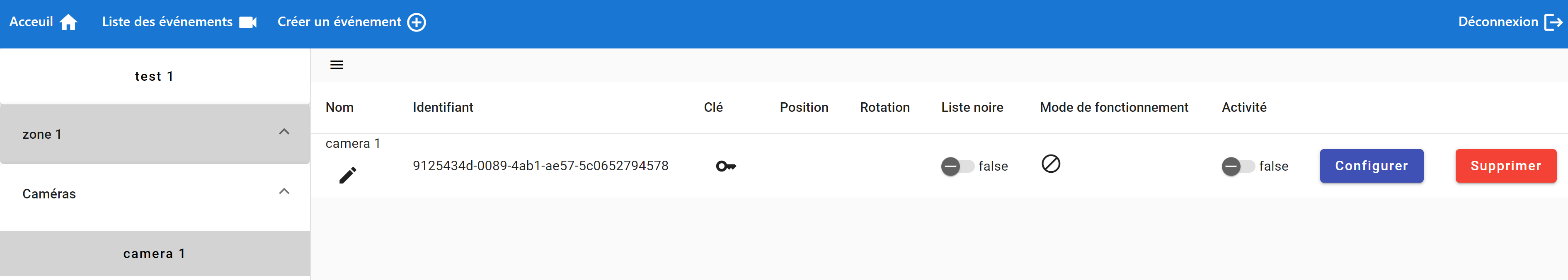1568x280 pixels.
Task: Open the hamburger menu icon
Action: pos(337,65)
